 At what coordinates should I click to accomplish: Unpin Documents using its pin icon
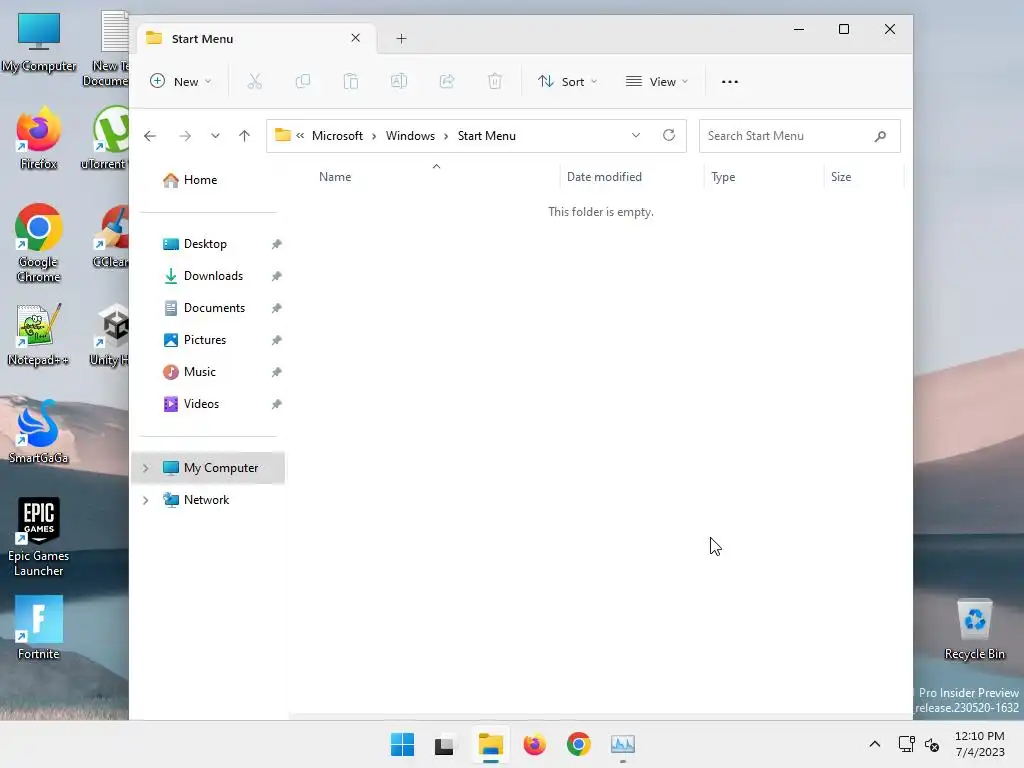(x=276, y=308)
